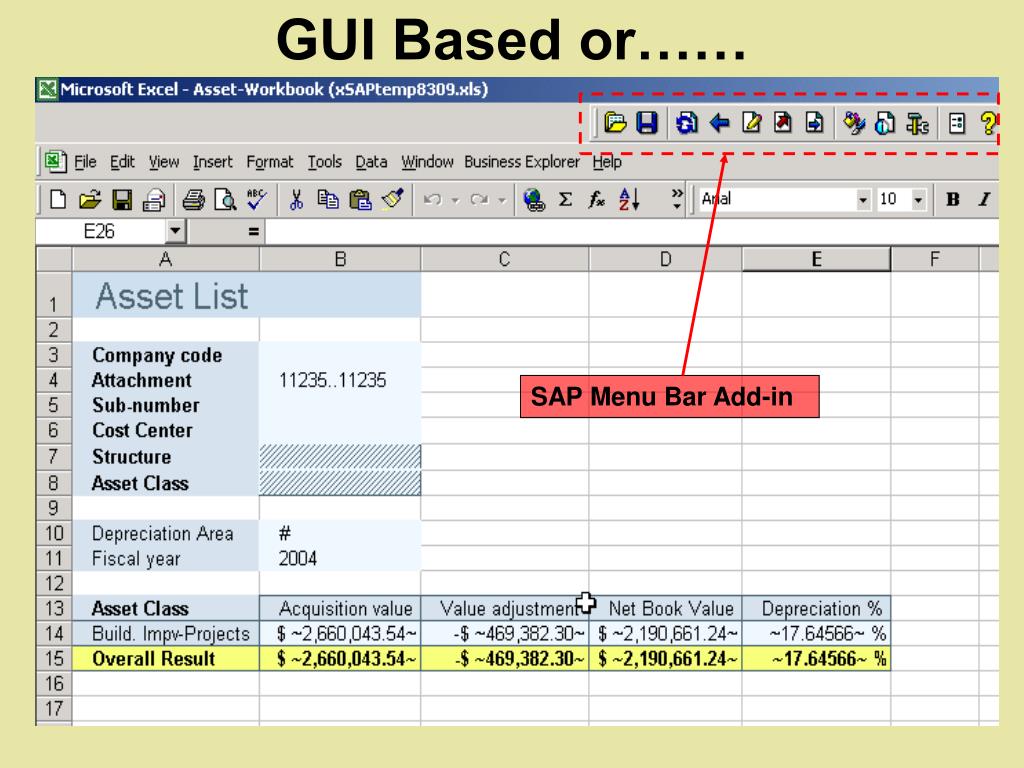Click the Name Box showing E26
Screen dimensions: 1024x768
(x=100, y=231)
